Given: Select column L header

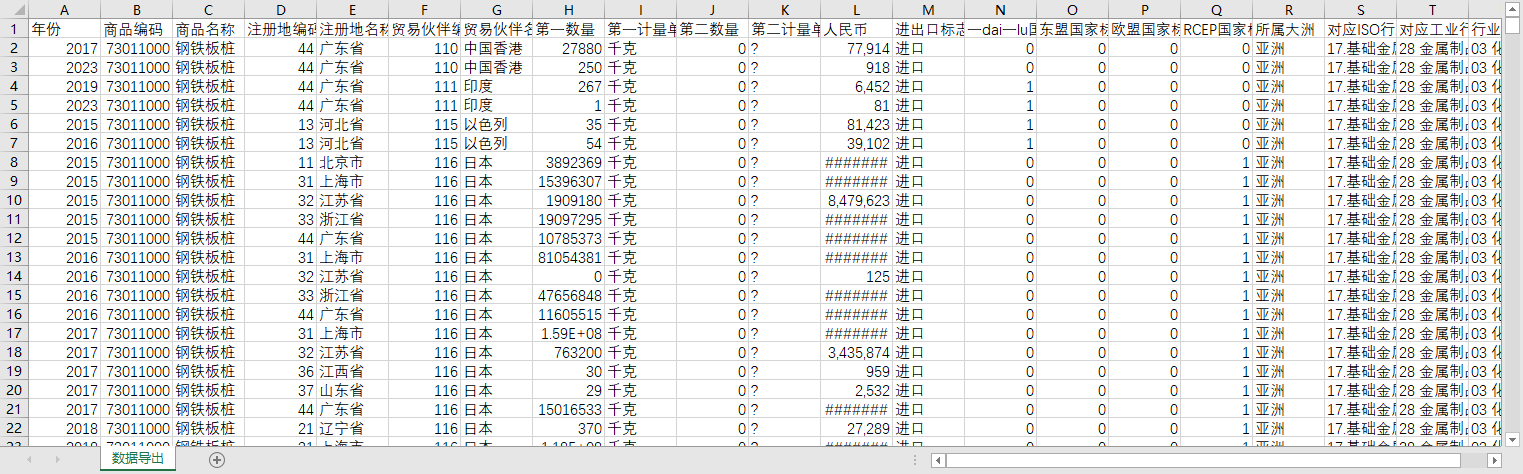Looking at the screenshot, I should point(856,8).
